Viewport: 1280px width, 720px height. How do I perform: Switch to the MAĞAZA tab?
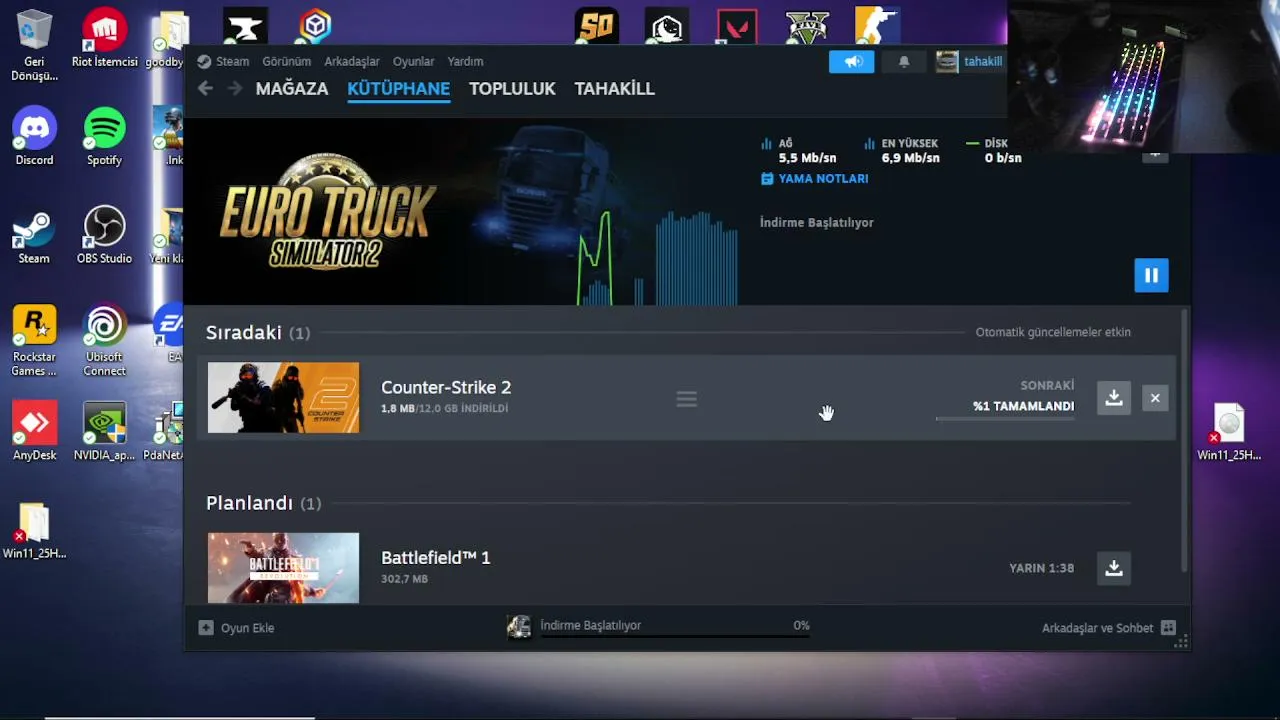292,88
